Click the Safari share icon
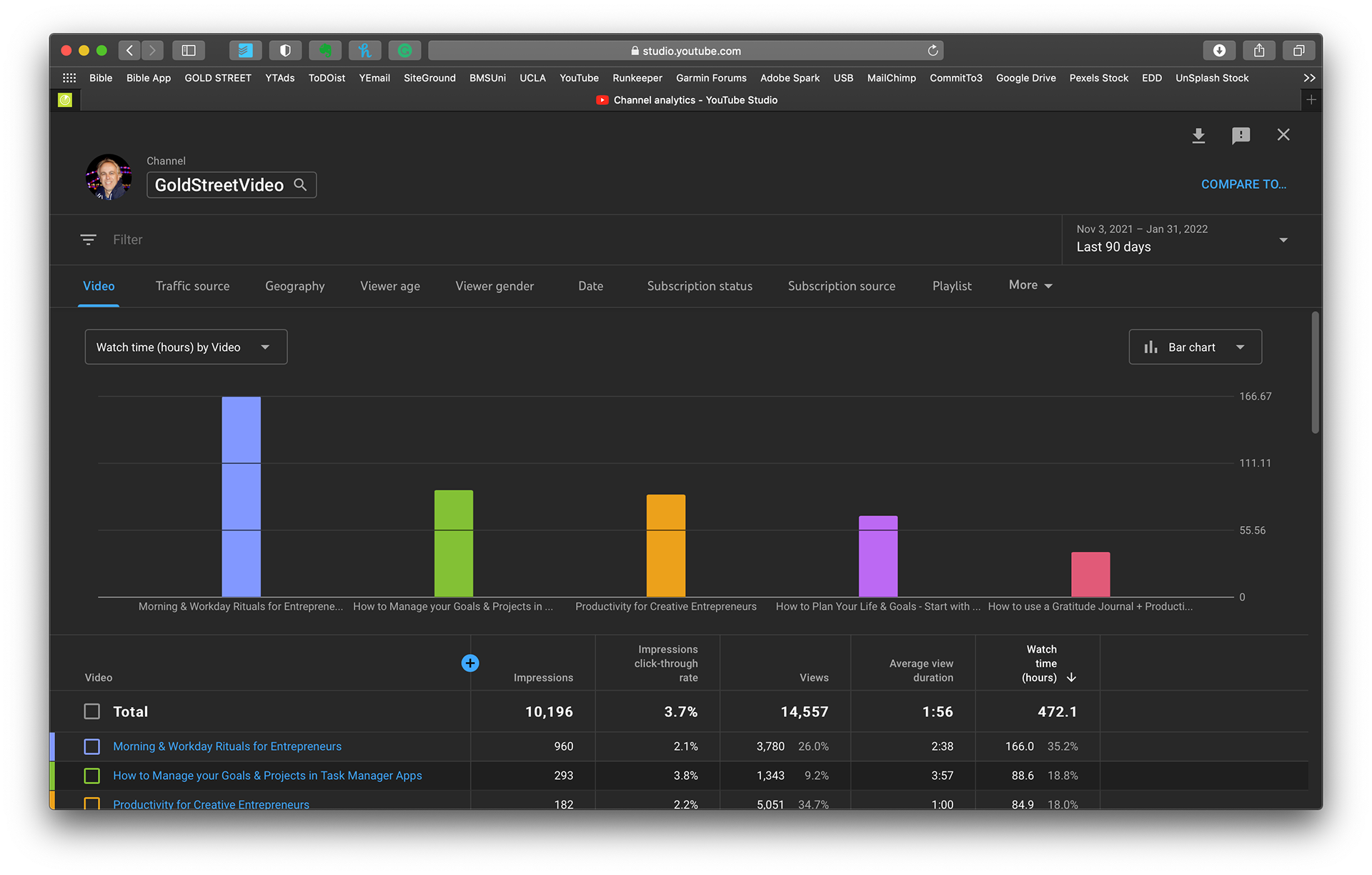This screenshot has height=875, width=1372. 1259,50
